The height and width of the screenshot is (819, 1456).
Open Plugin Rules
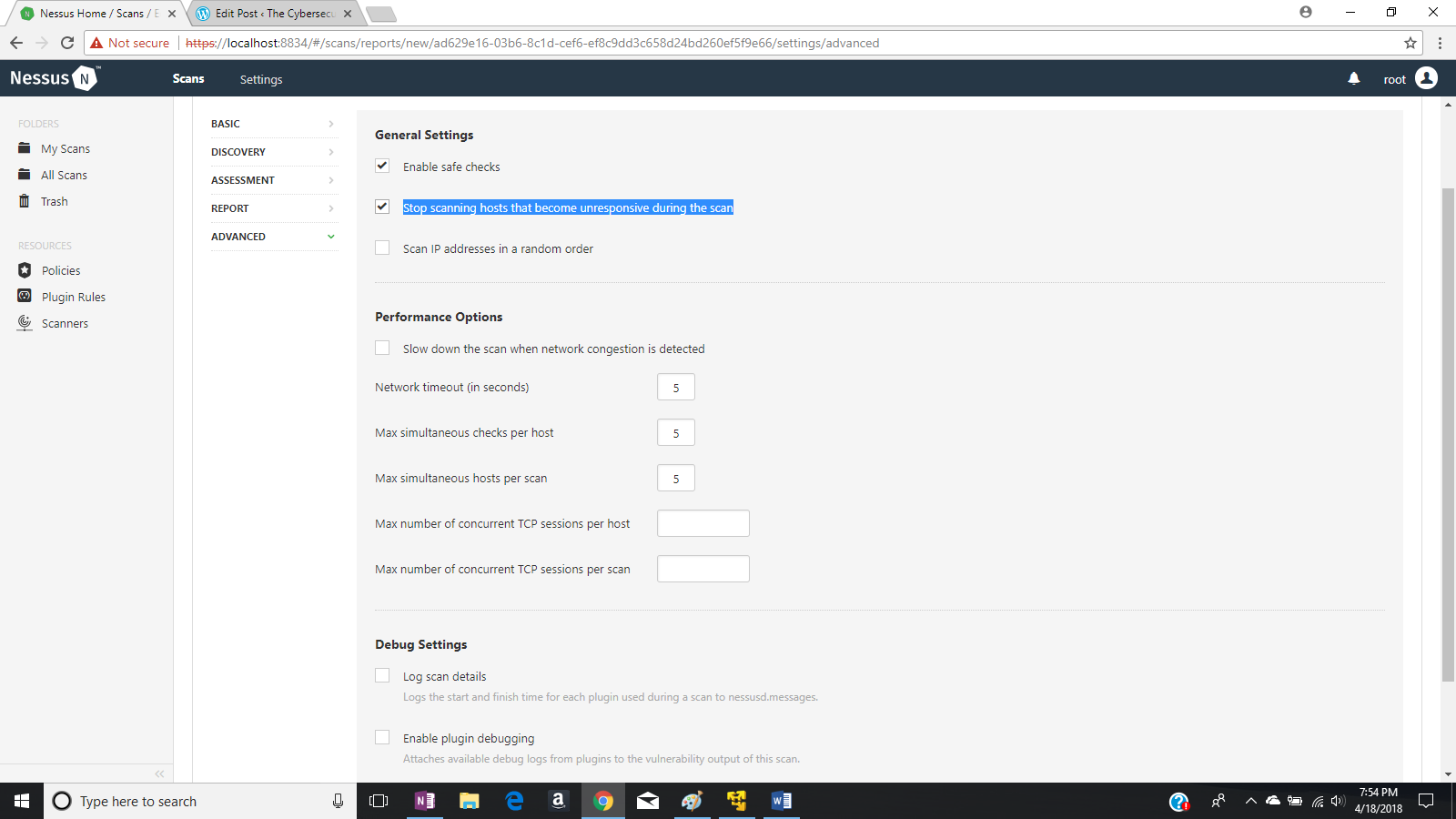pos(74,296)
